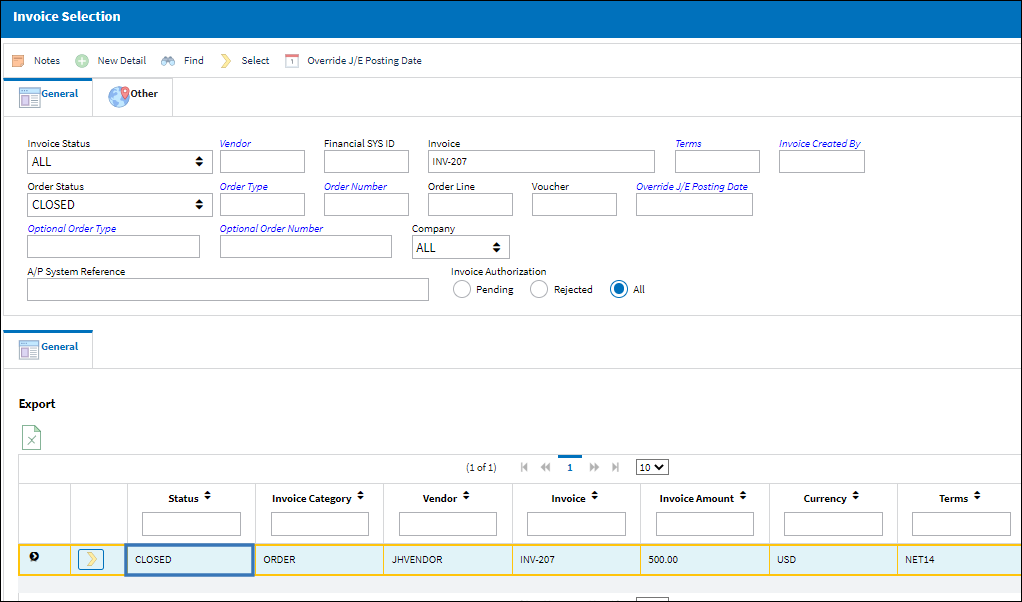Click the Status column filter box
This screenshot has height=602, width=1022.
pyautogui.click(x=191, y=524)
